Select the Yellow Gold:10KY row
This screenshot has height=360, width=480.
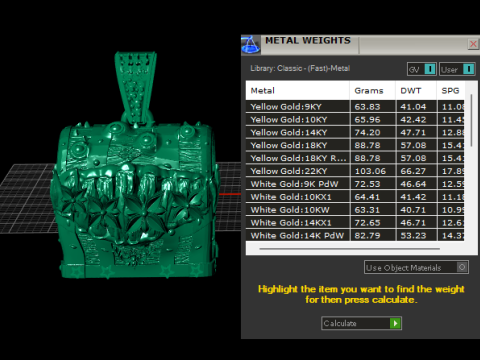(x=355, y=119)
